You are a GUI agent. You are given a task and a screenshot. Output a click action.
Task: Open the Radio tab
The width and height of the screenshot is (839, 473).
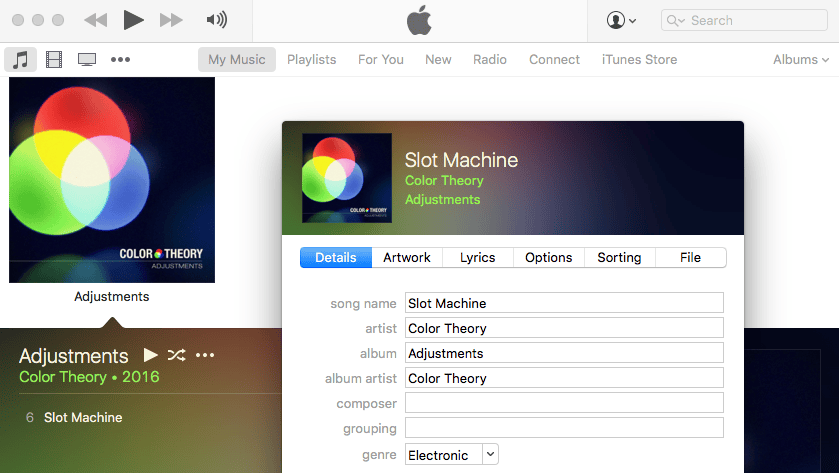tap(490, 59)
